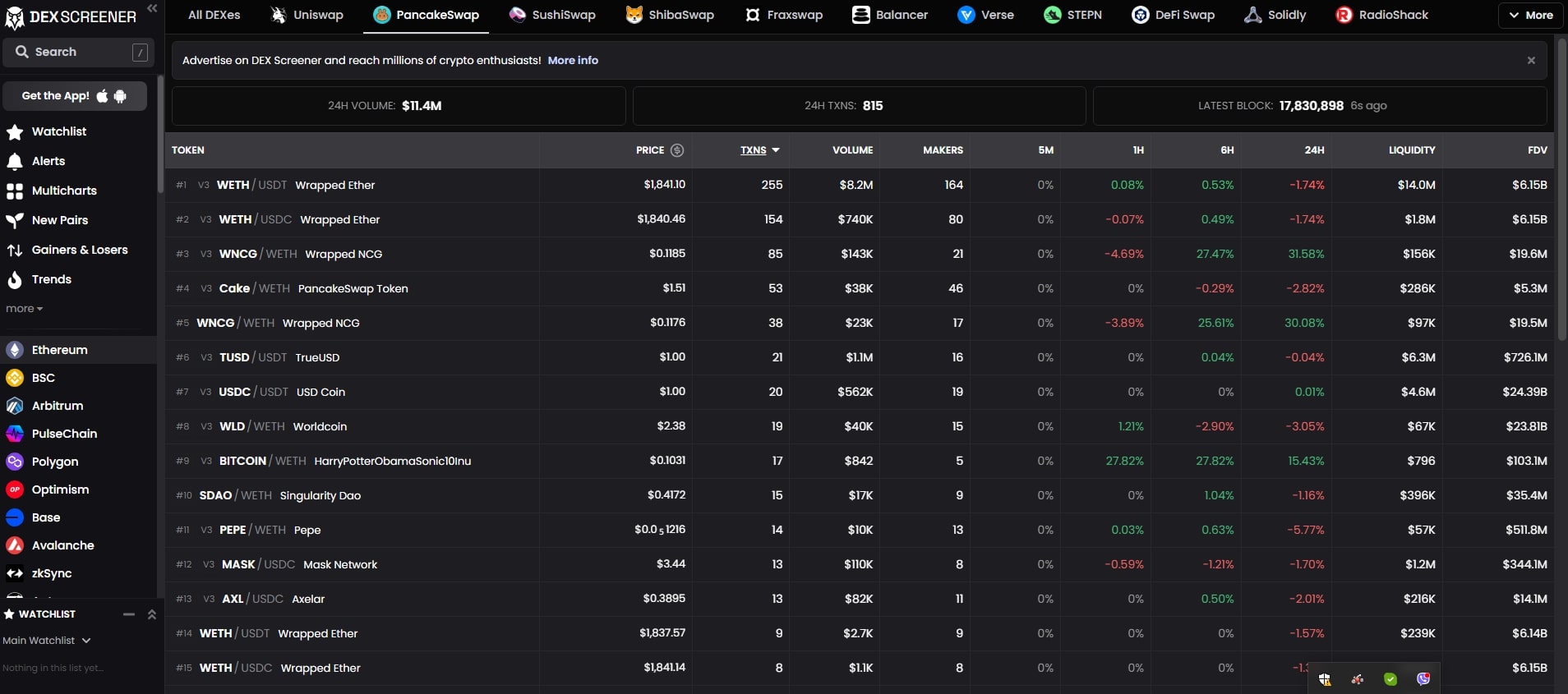The height and width of the screenshot is (694, 1568).
Task: Switch to SushiSwap tab
Action: pos(552,15)
